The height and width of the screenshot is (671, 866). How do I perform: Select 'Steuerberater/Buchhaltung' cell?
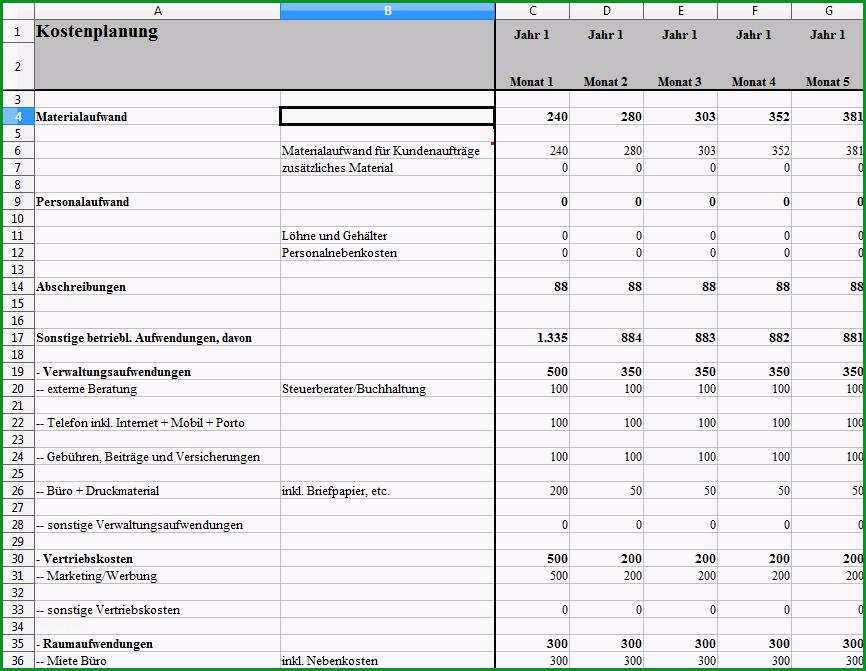click(x=387, y=389)
